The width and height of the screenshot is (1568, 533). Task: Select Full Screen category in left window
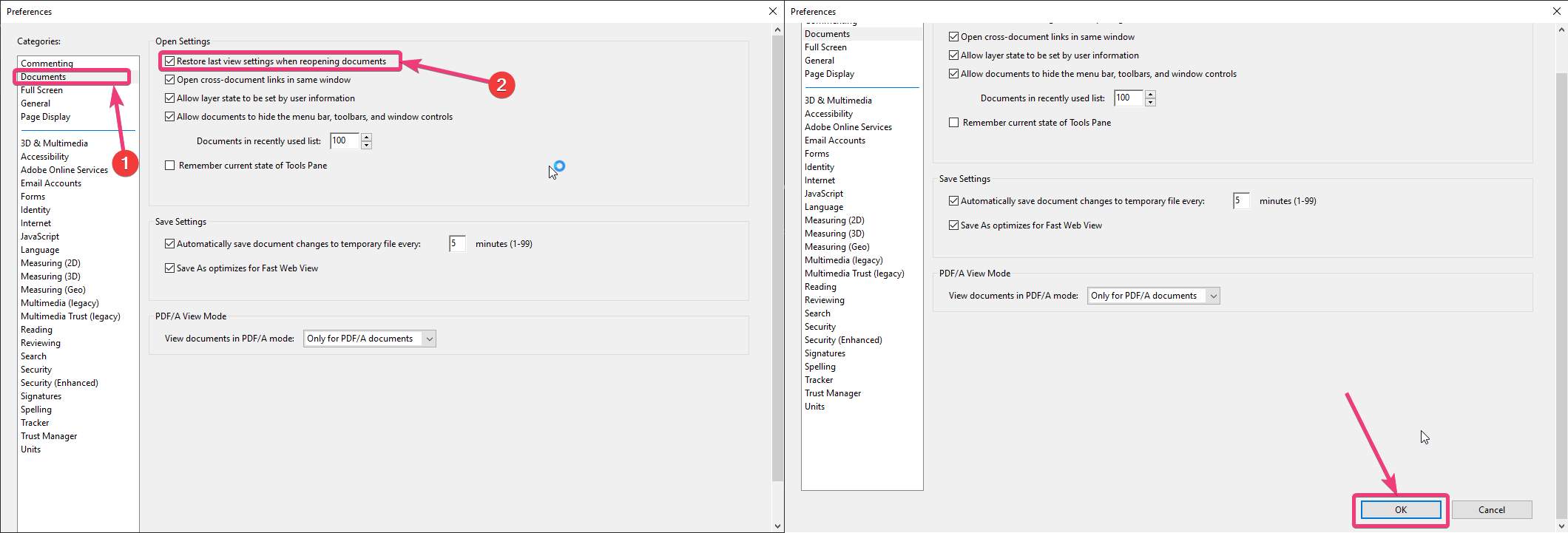(x=41, y=90)
